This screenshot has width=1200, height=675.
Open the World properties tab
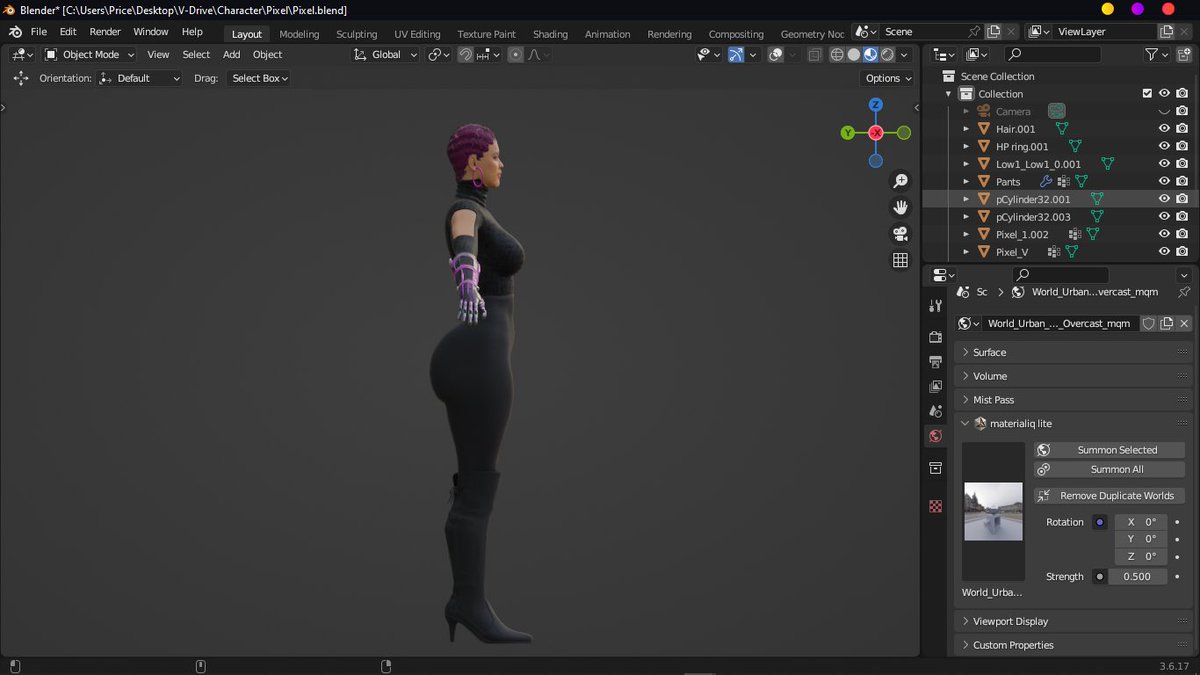935,436
